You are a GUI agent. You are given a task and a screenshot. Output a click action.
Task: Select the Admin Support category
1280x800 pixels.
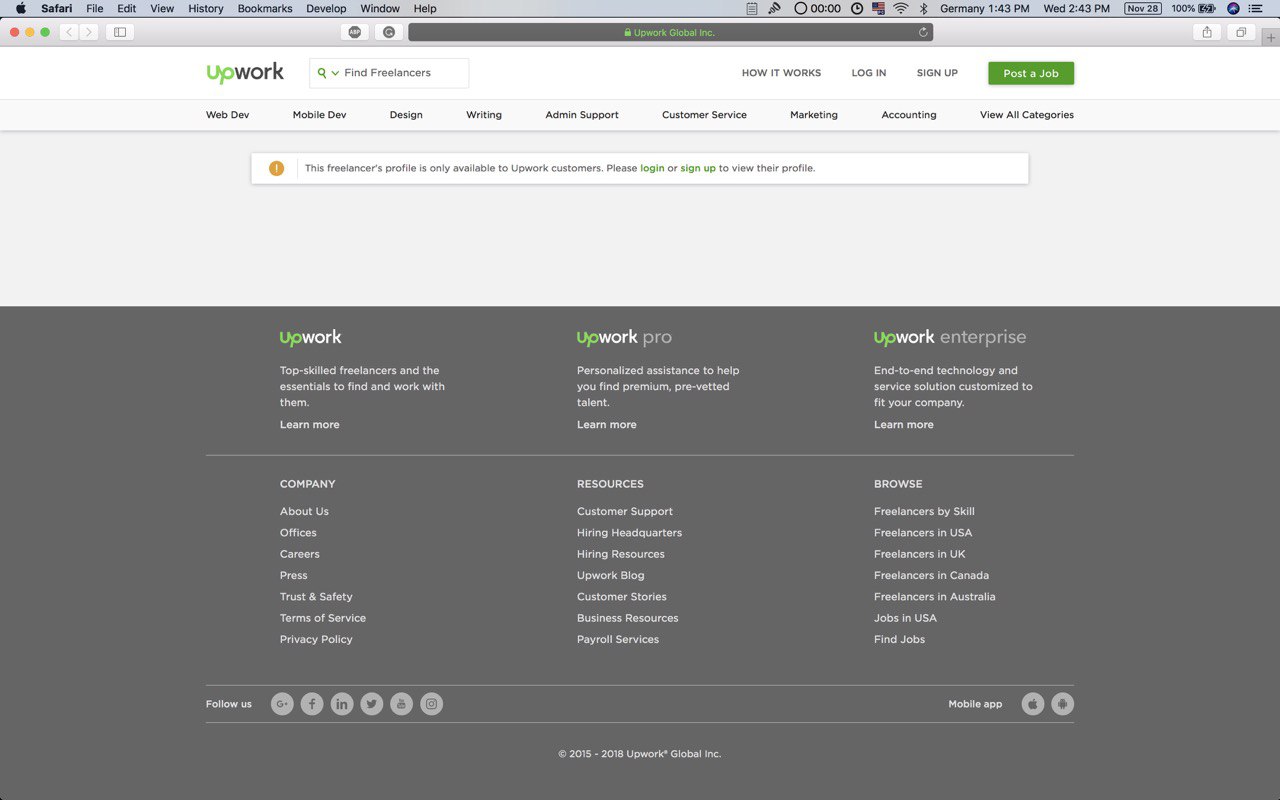pyautogui.click(x=582, y=115)
